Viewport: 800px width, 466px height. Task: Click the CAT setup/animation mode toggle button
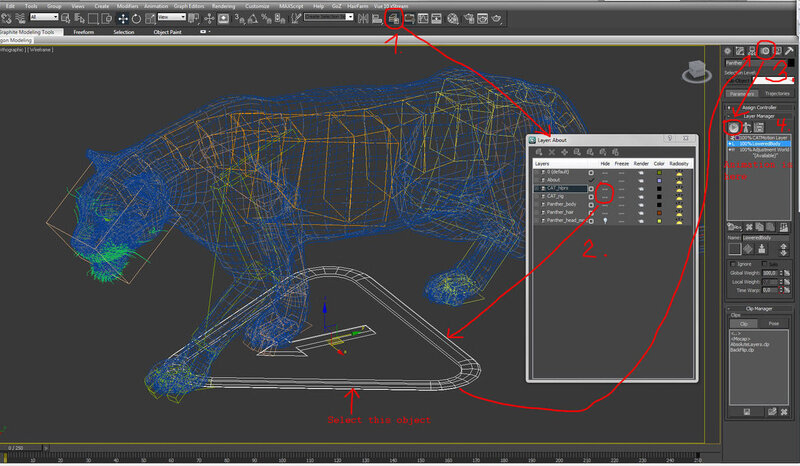click(x=734, y=127)
